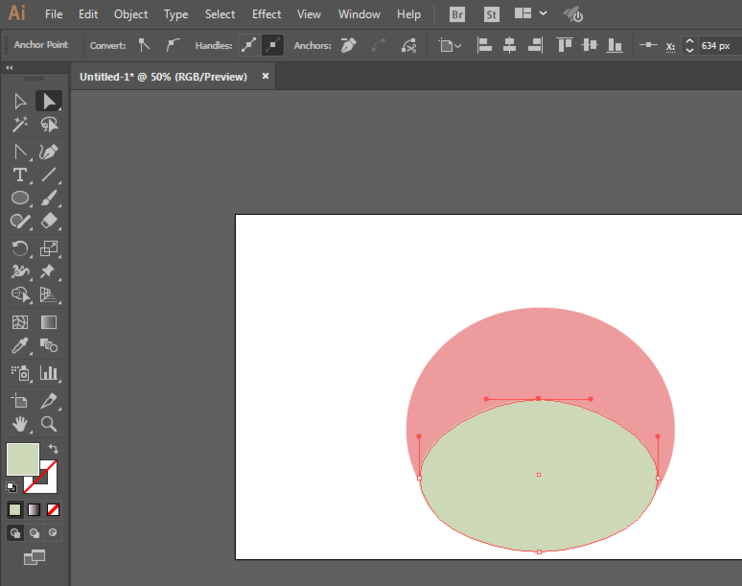Enable show handles for multiple anchor points
This screenshot has width=742, height=586.
click(249, 46)
